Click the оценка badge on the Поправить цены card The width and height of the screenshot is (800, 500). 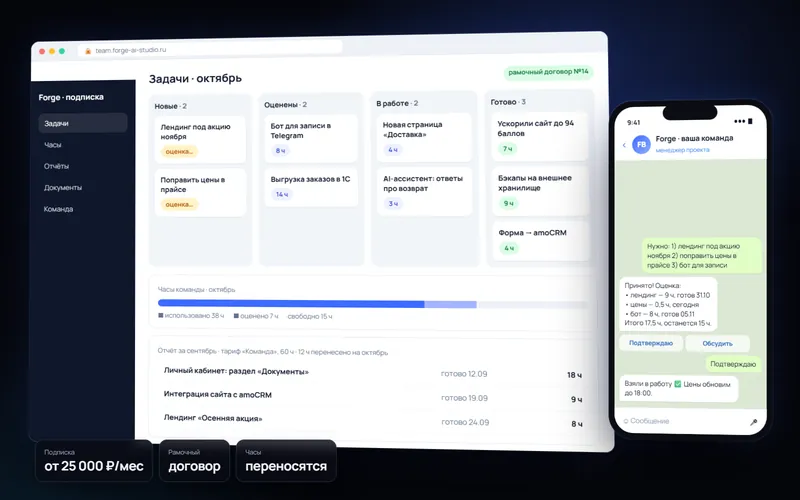click(179, 205)
